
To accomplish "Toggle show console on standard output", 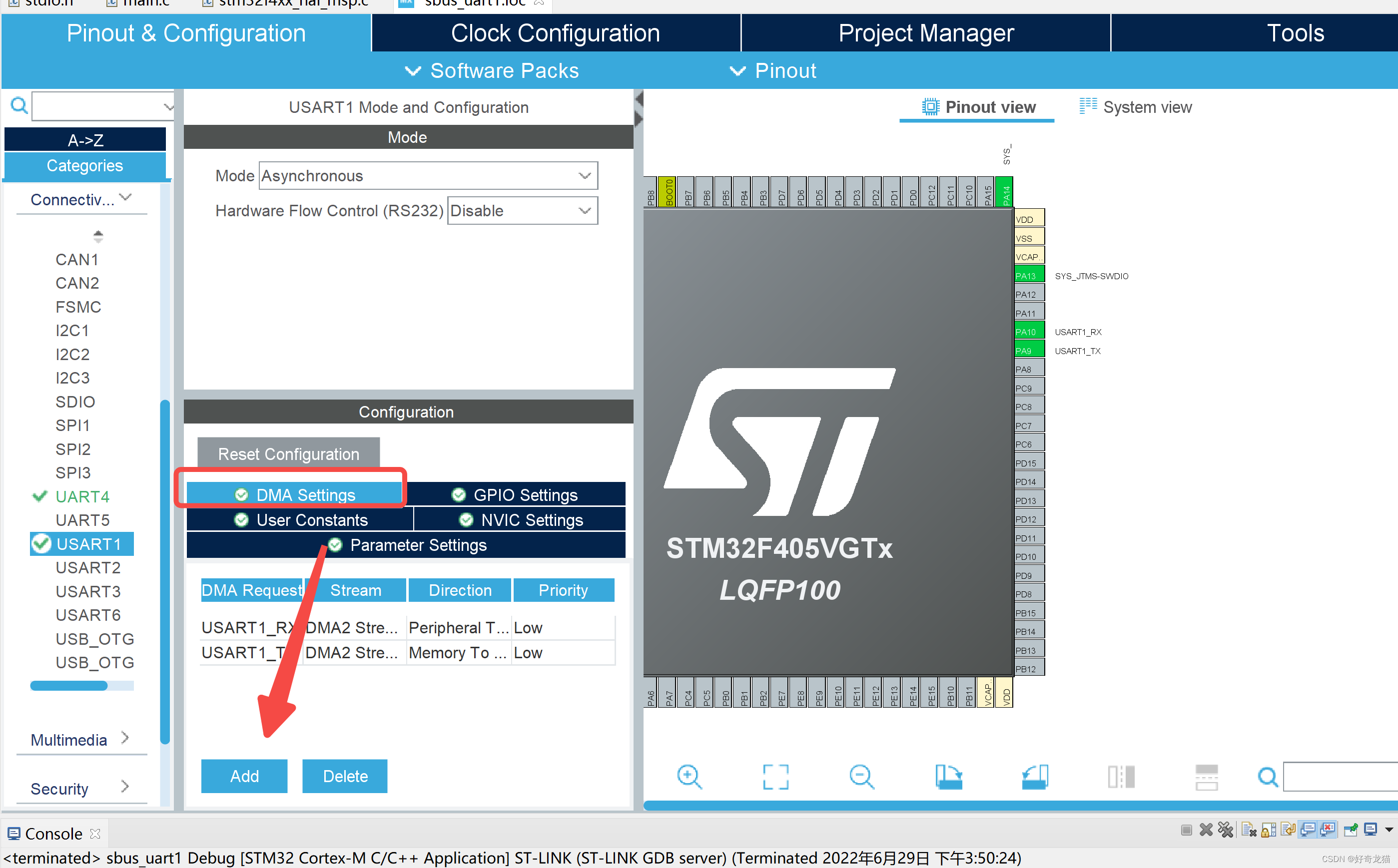I will (x=1308, y=830).
